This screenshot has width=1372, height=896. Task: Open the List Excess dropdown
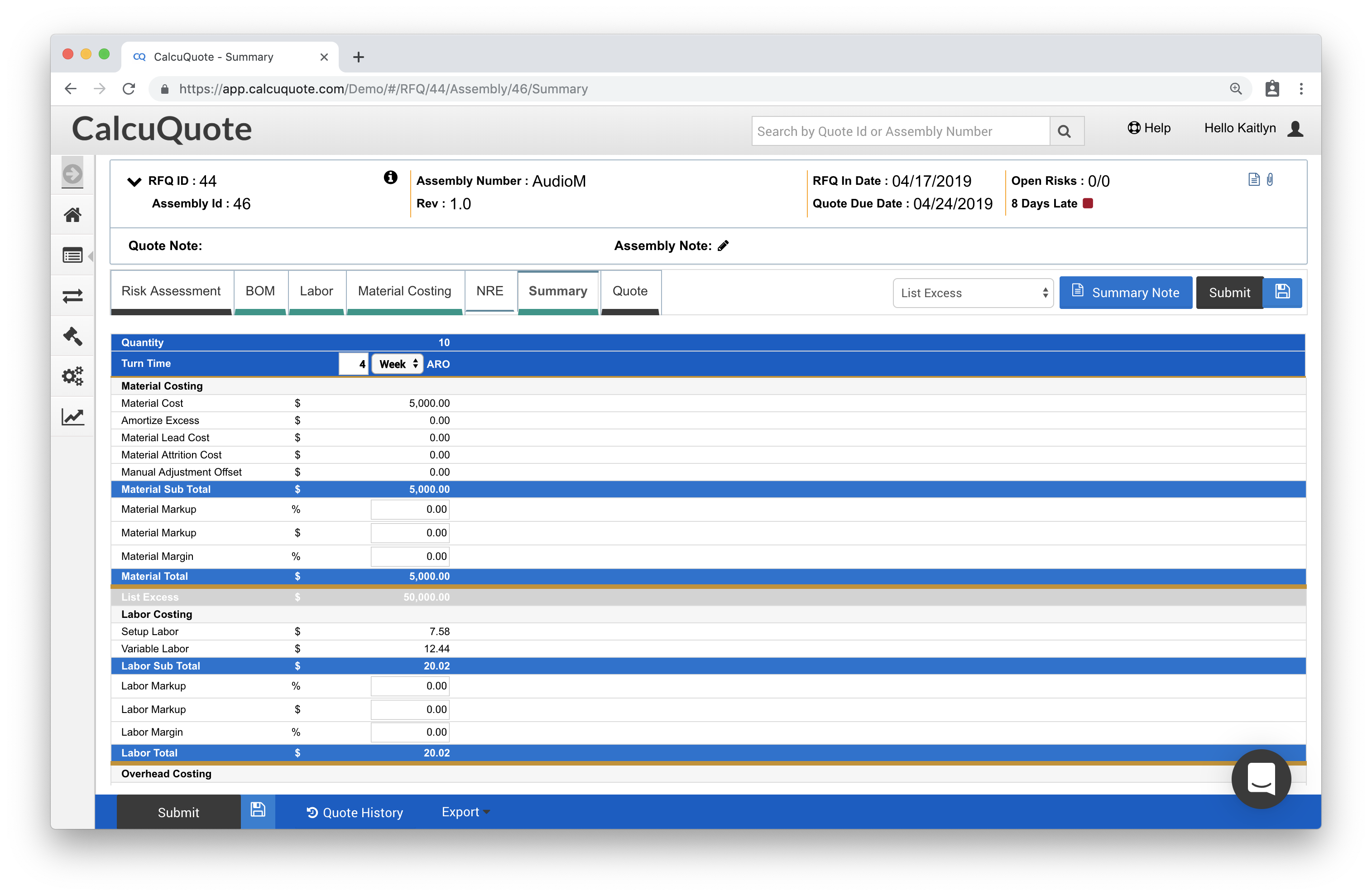click(x=973, y=293)
